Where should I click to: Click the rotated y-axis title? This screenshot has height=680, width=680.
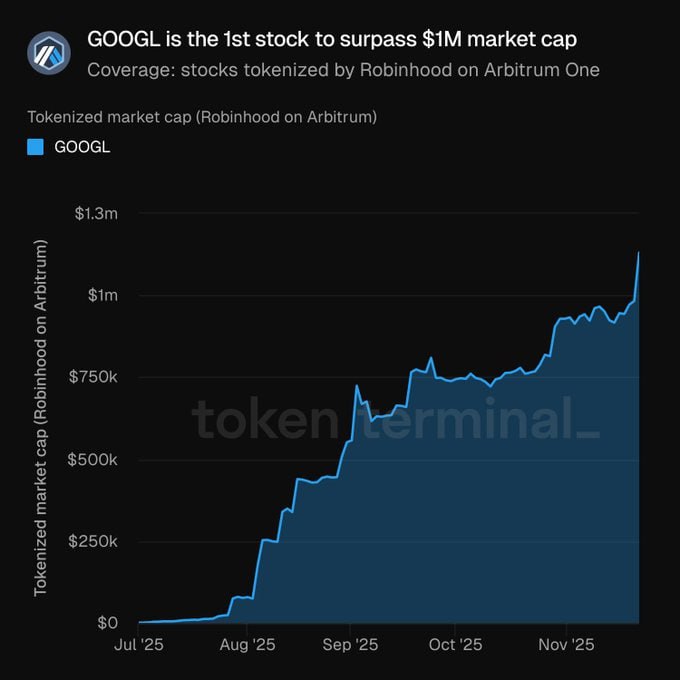42,418
